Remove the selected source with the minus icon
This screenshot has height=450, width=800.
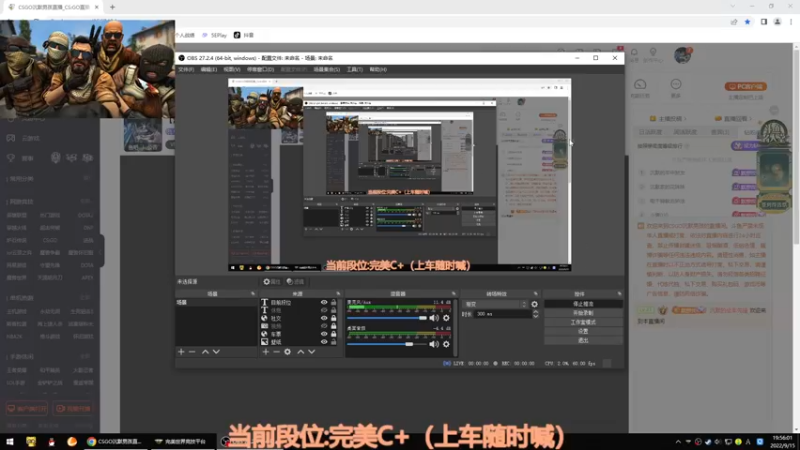277,352
